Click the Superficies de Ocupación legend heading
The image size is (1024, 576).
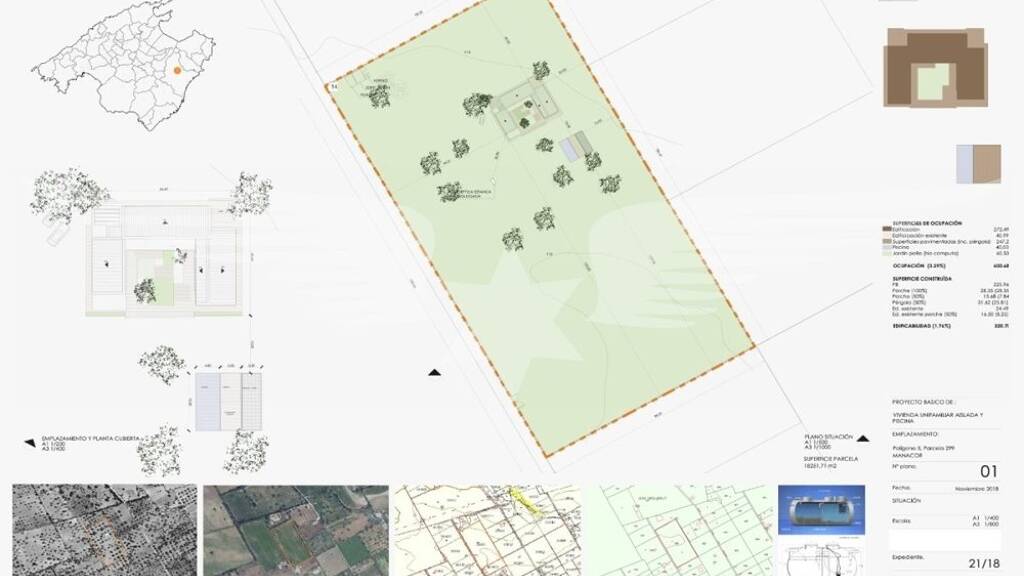point(927,221)
